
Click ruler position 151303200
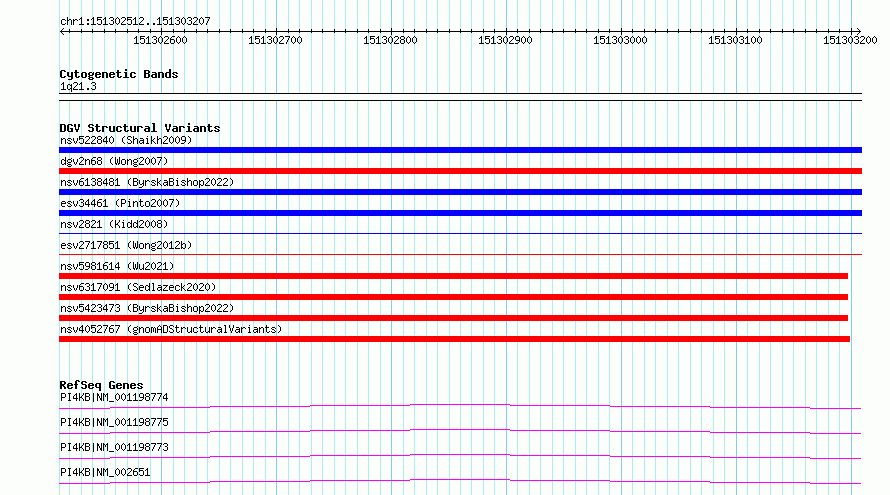850,40
